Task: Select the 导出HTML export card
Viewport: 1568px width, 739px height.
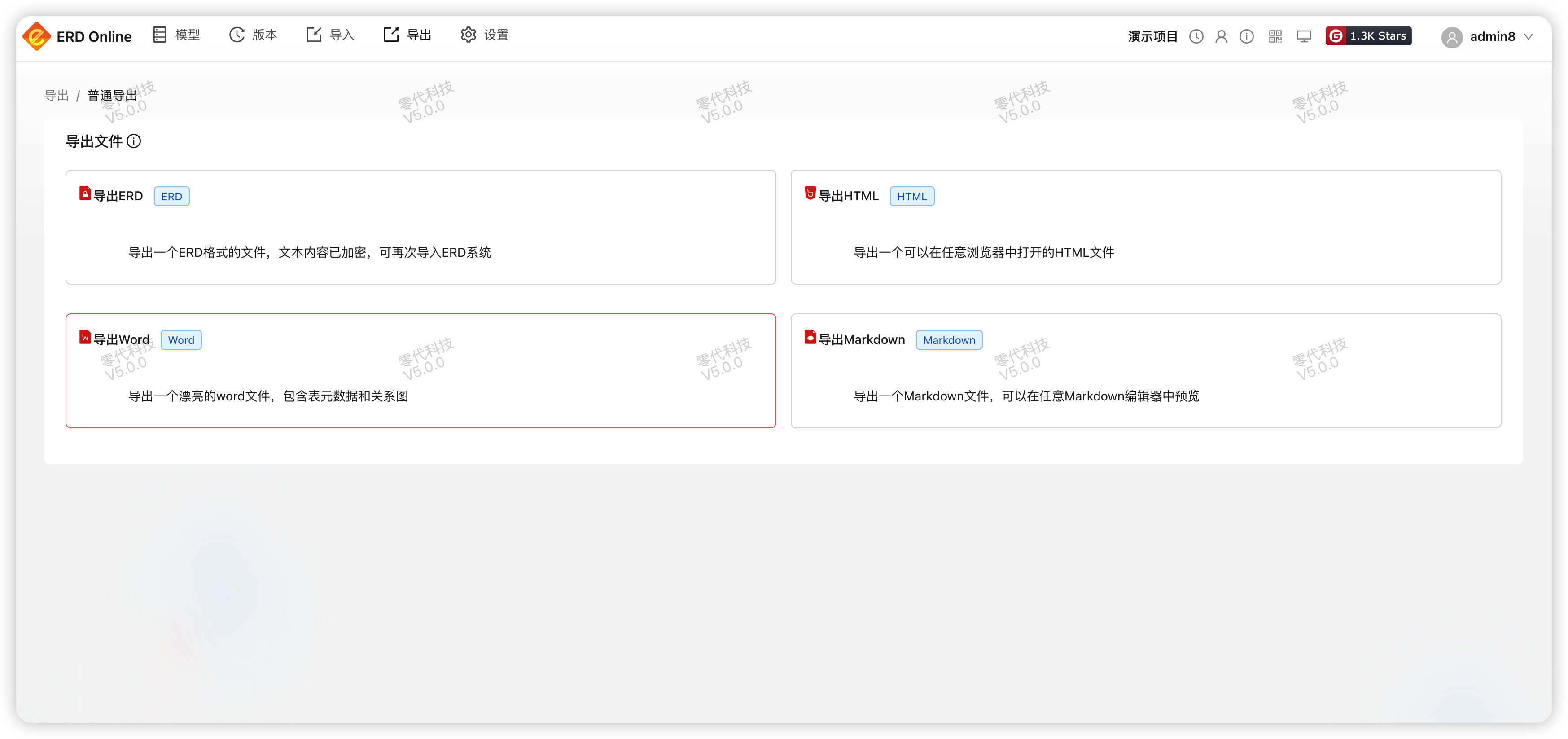Action: pyautogui.click(x=1146, y=227)
